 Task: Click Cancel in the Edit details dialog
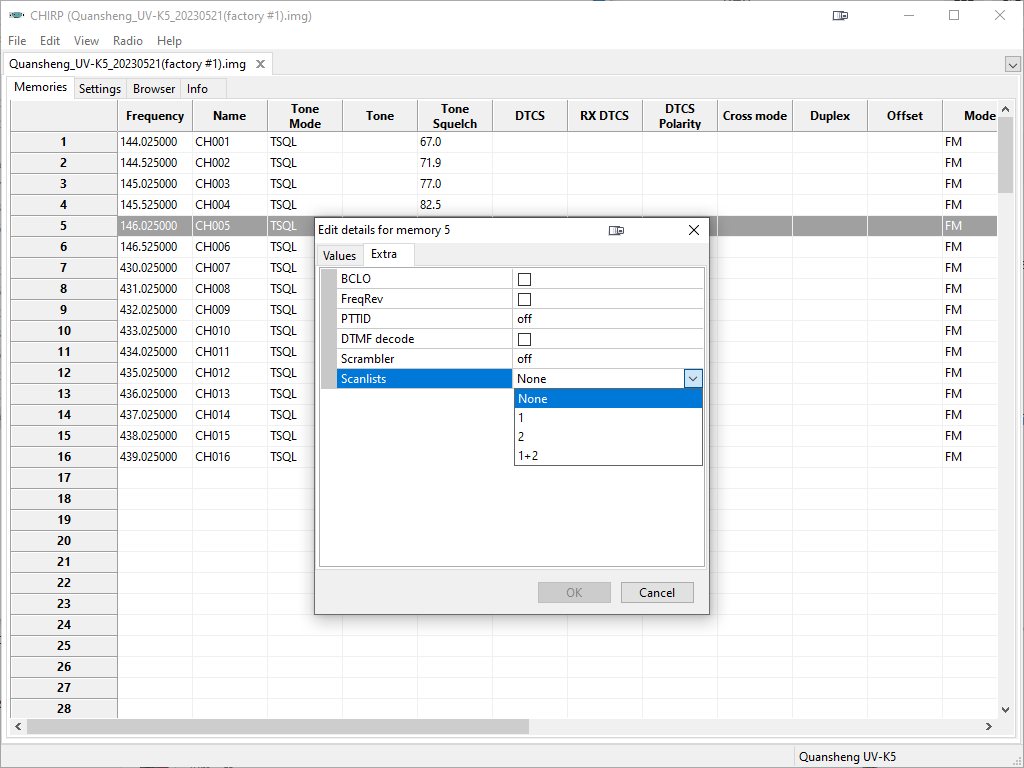pyautogui.click(x=657, y=592)
